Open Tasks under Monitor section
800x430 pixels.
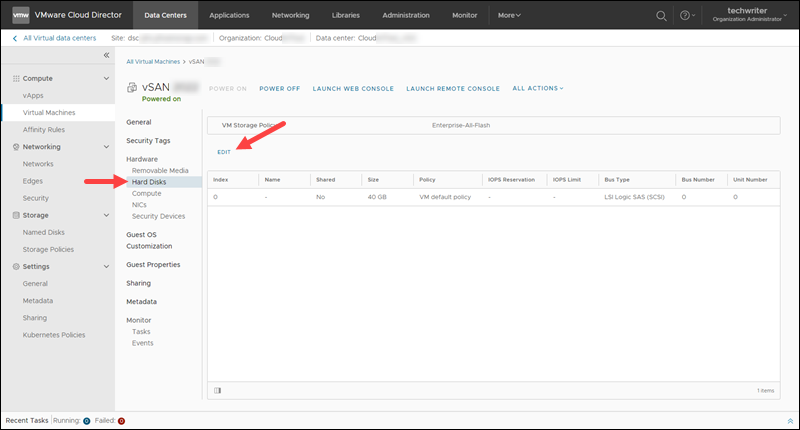point(141,332)
